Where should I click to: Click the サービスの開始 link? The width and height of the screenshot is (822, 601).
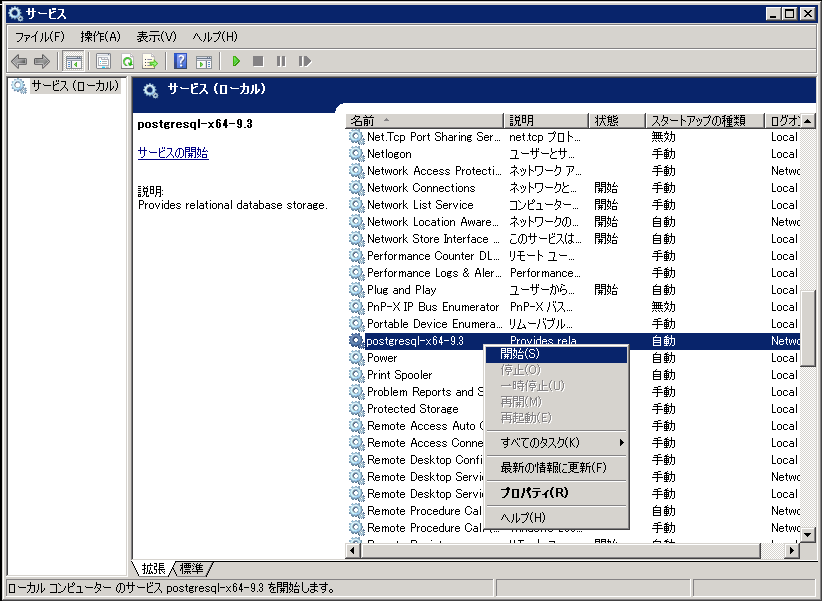[173, 153]
